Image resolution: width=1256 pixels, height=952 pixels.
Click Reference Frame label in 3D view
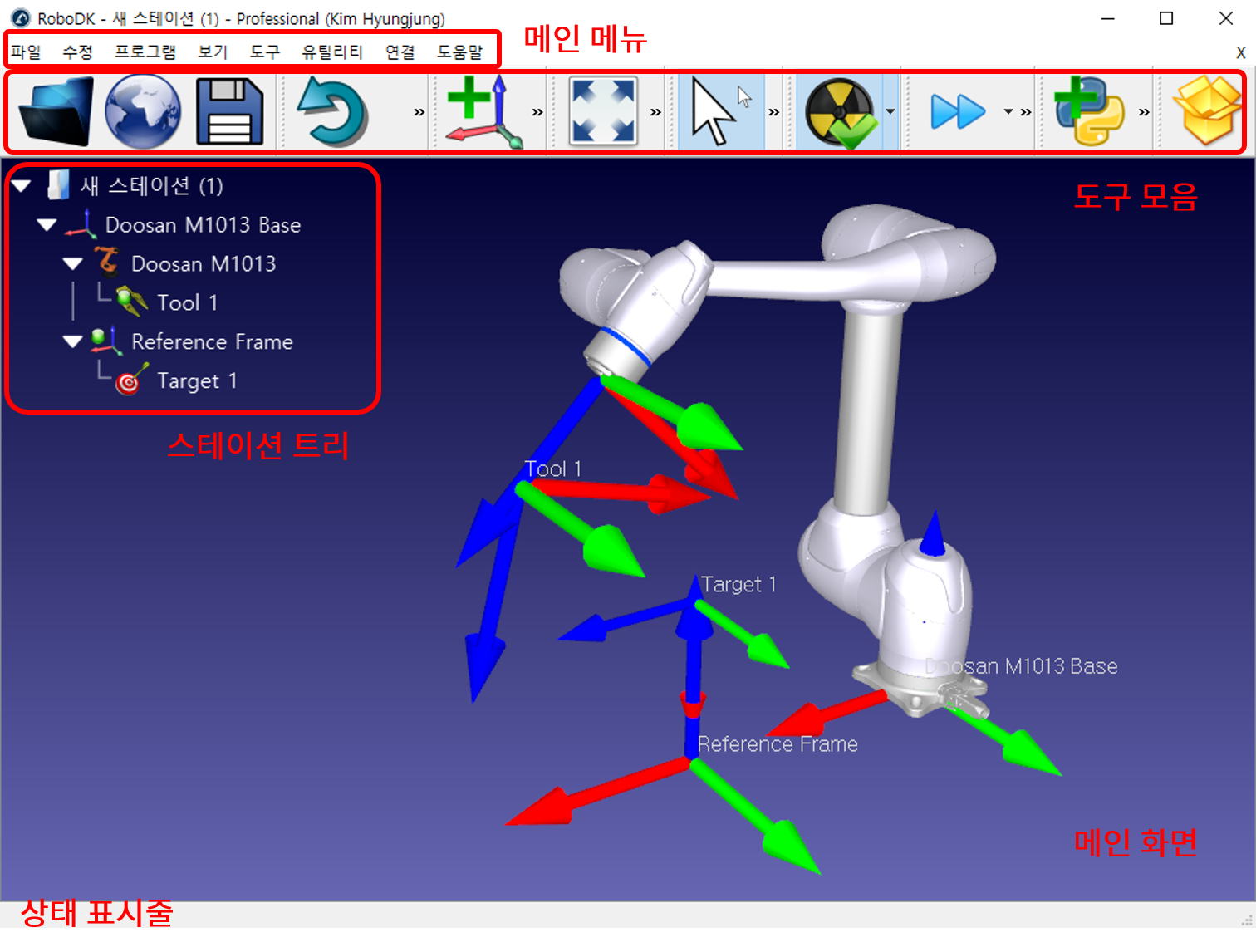(778, 744)
